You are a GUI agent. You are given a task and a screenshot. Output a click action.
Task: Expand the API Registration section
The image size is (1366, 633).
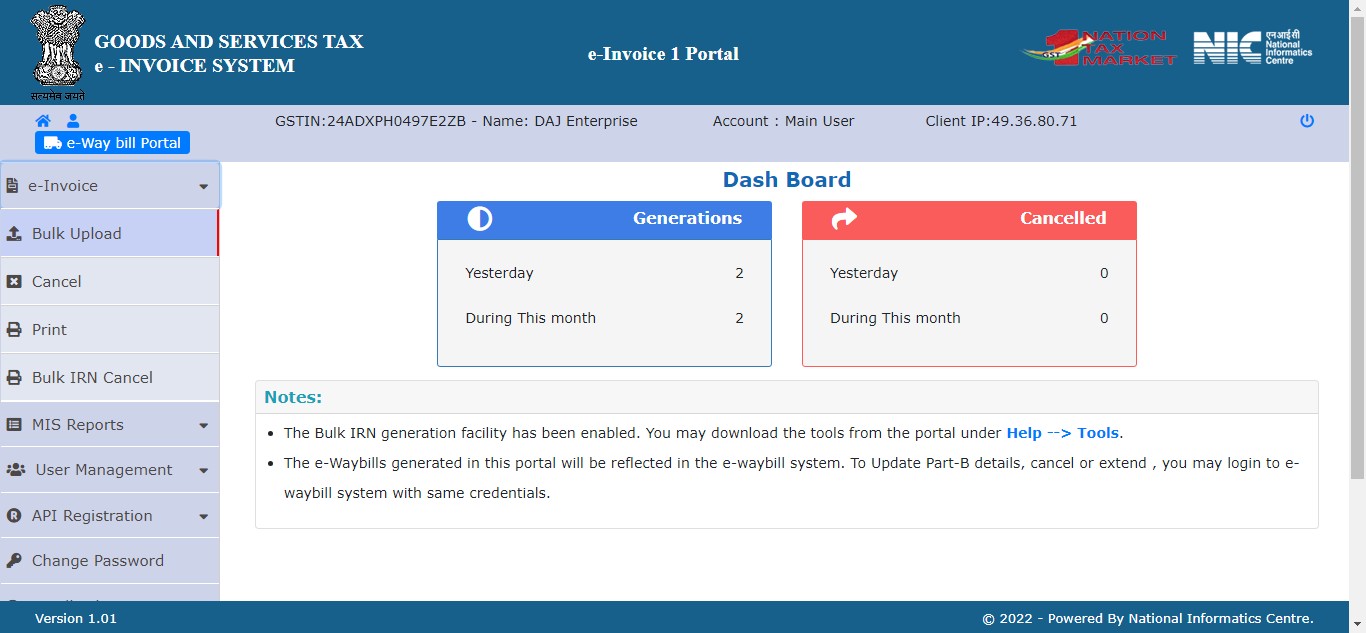pyautogui.click(x=205, y=515)
